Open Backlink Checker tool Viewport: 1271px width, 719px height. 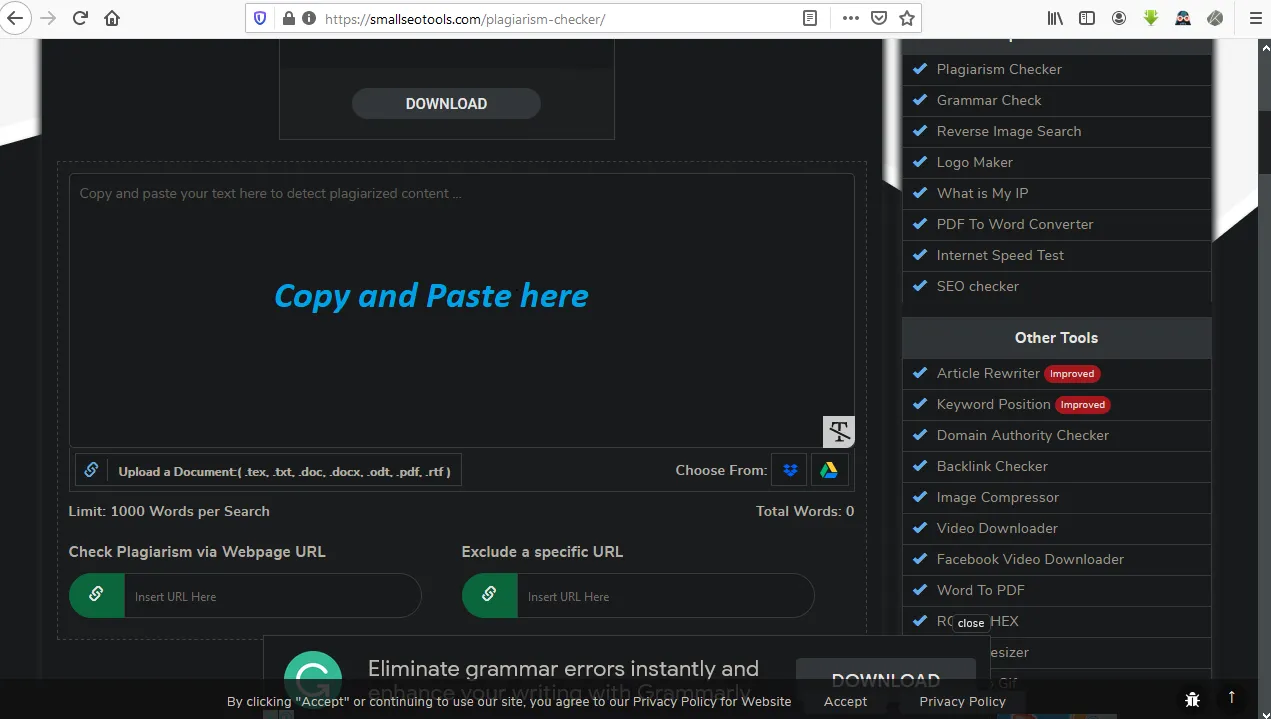(992, 466)
